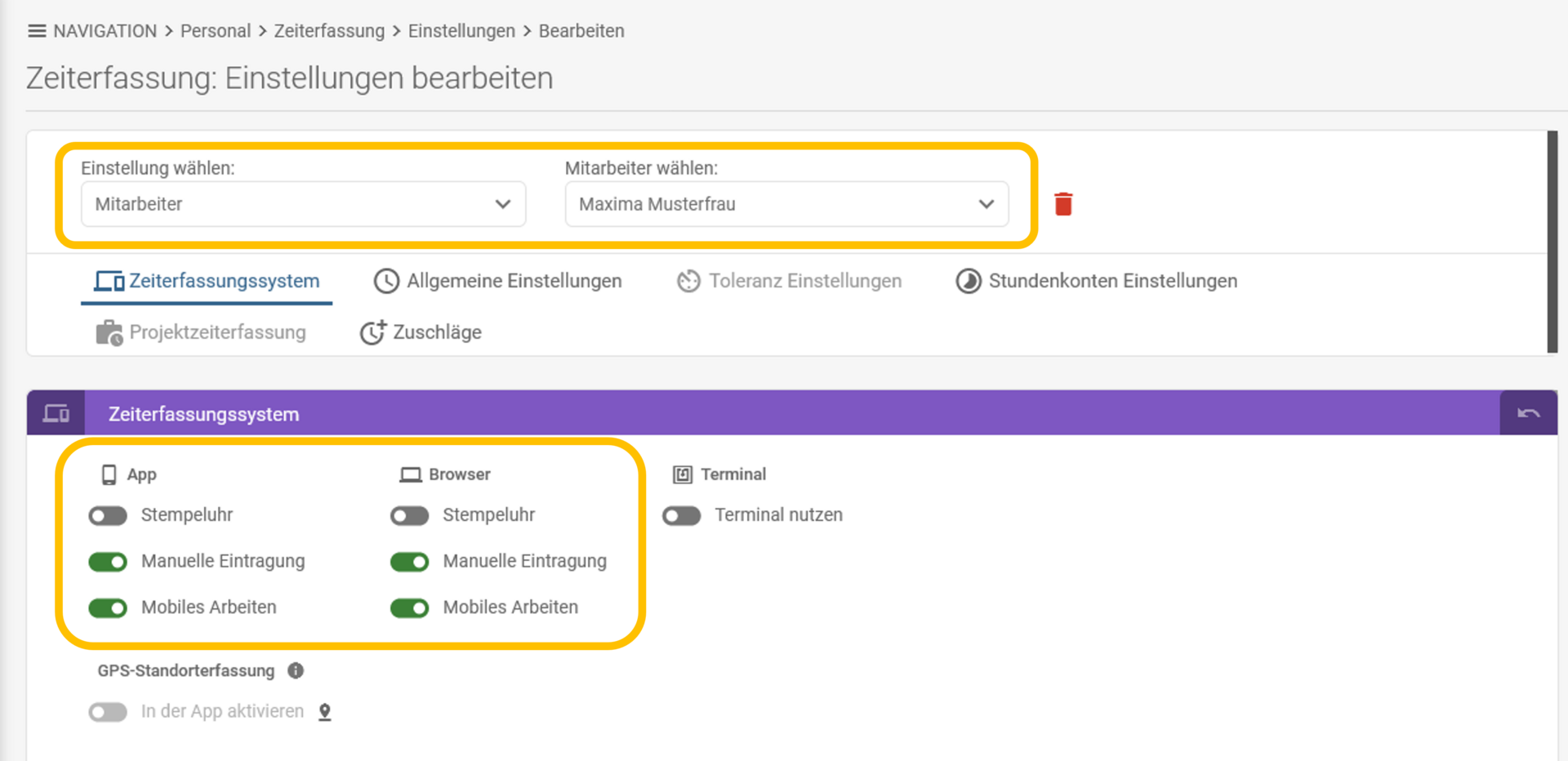Open the hamburger navigation menu icon
The width and height of the screenshot is (1568, 761).
point(37,31)
